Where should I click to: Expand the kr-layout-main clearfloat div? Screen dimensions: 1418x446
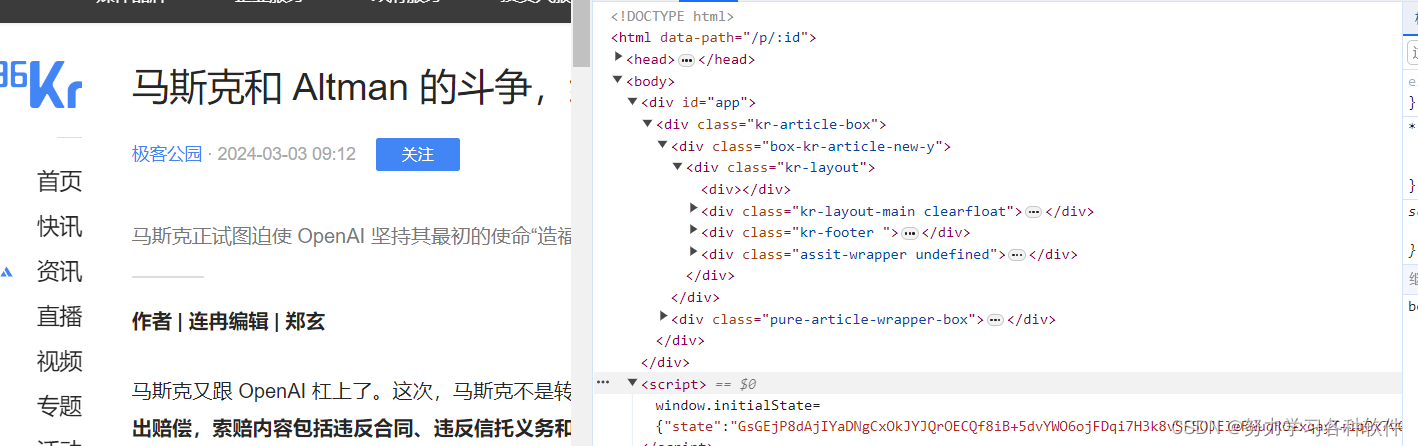pyautogui.click(x=694, y=210)
